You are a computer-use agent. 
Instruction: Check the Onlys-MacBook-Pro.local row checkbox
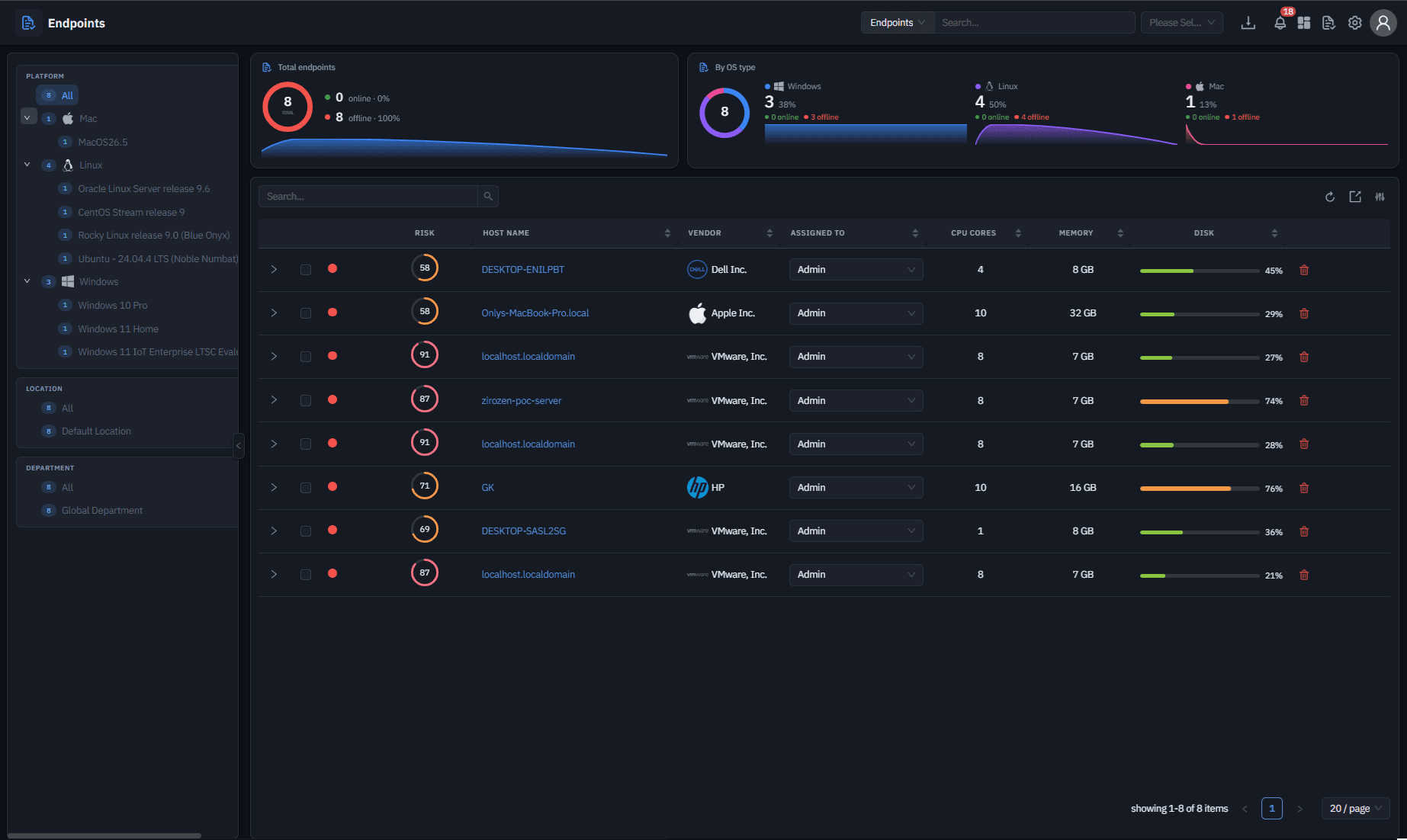(306, 313)
